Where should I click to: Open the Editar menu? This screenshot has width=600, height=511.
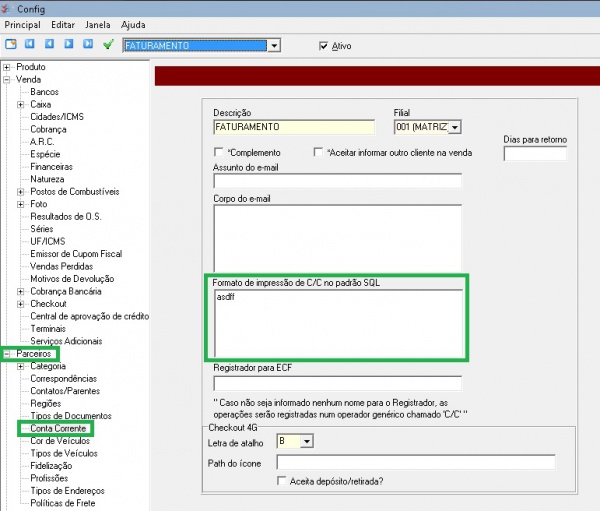(62, 23)
